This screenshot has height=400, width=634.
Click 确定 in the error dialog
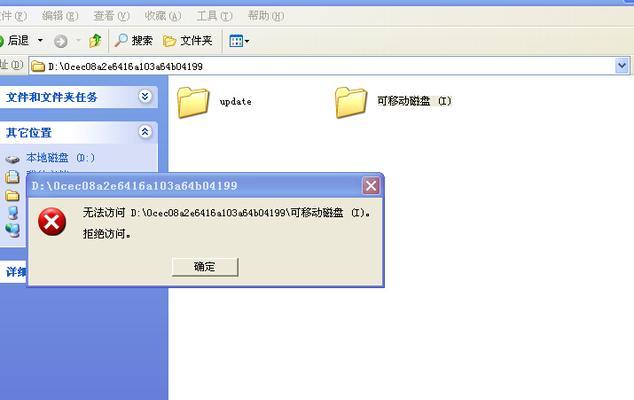click(205, 267)
